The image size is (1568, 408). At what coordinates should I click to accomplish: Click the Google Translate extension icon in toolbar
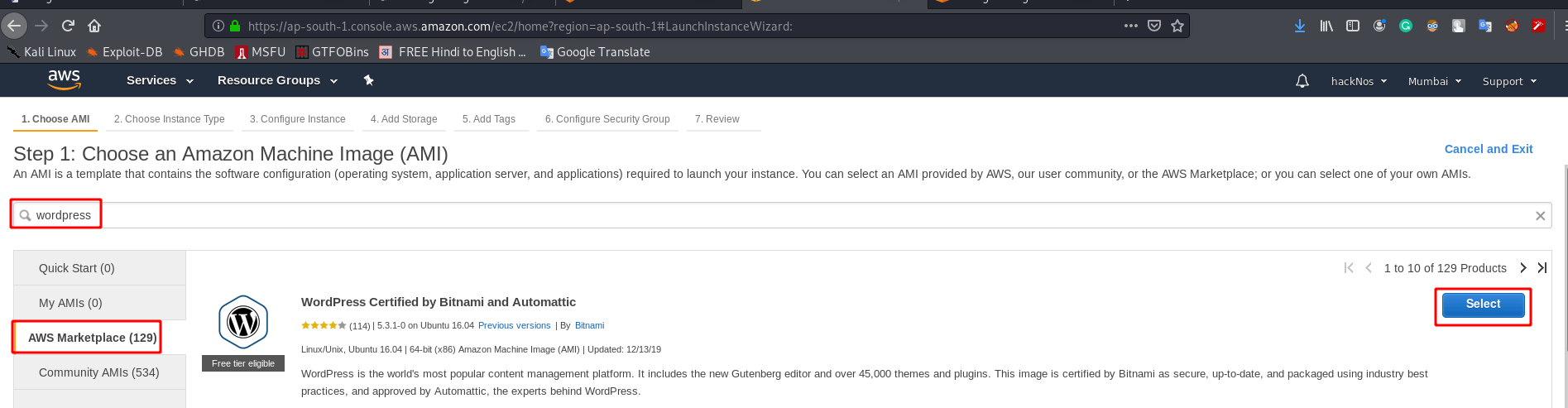click(x=1485, y=26)
